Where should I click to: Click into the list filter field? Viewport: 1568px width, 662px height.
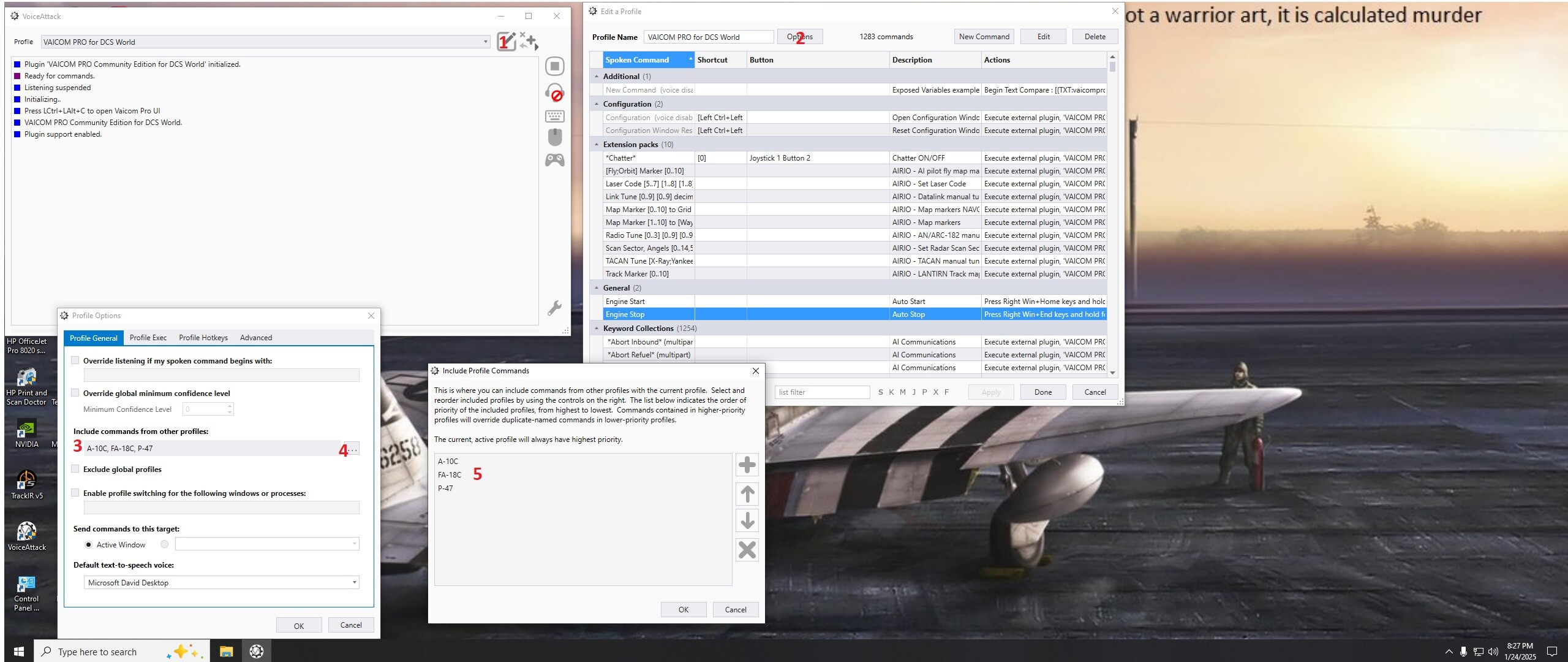(823, 392)
